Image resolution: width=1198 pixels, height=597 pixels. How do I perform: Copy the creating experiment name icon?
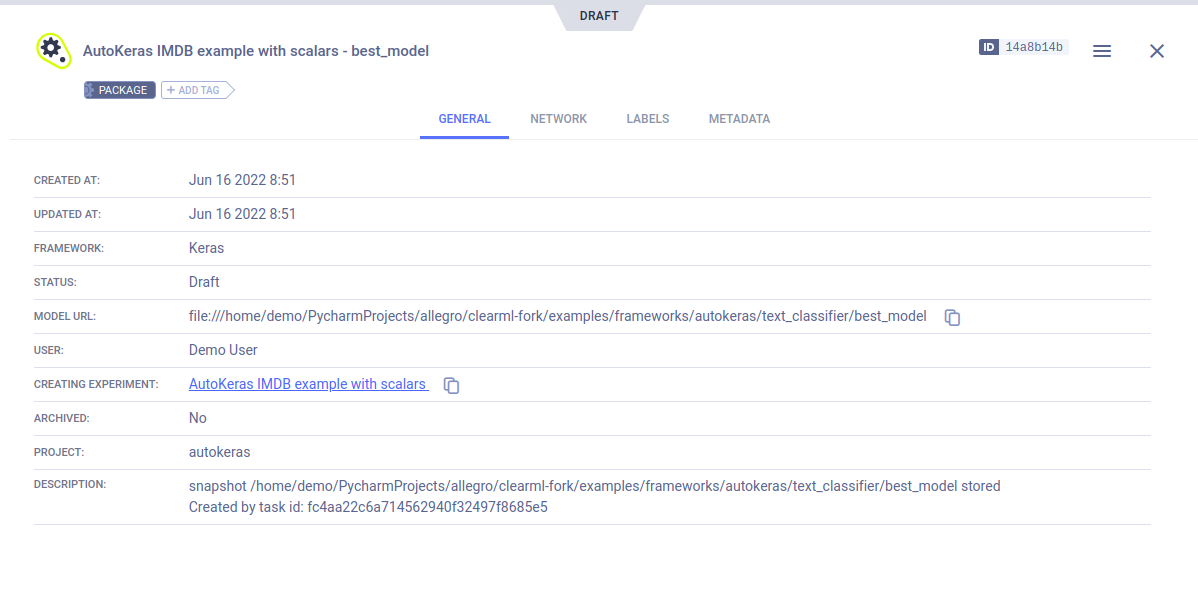click(x=451, y=385)
